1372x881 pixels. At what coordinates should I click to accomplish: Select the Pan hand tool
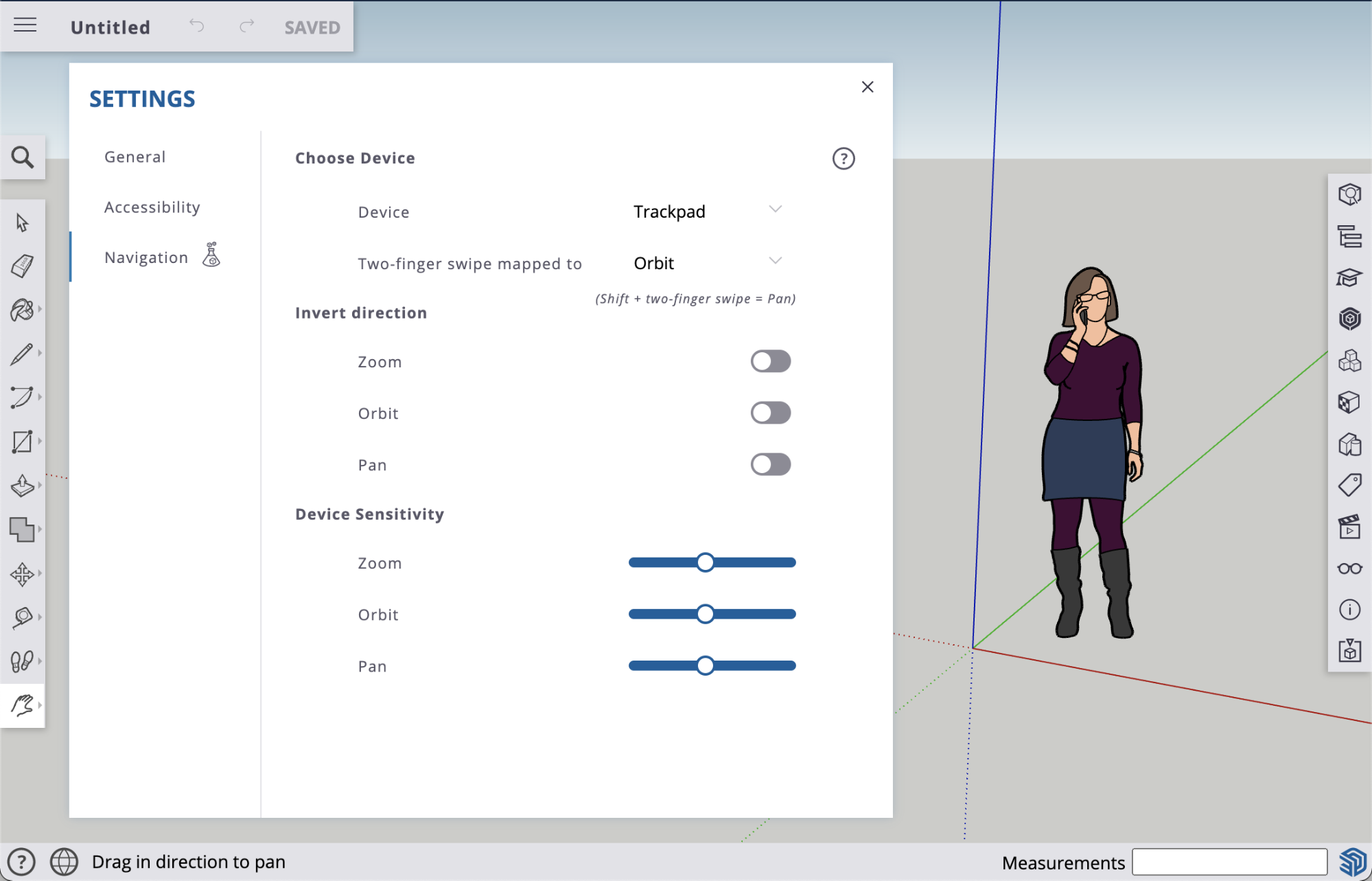click(x=22, y=705)
